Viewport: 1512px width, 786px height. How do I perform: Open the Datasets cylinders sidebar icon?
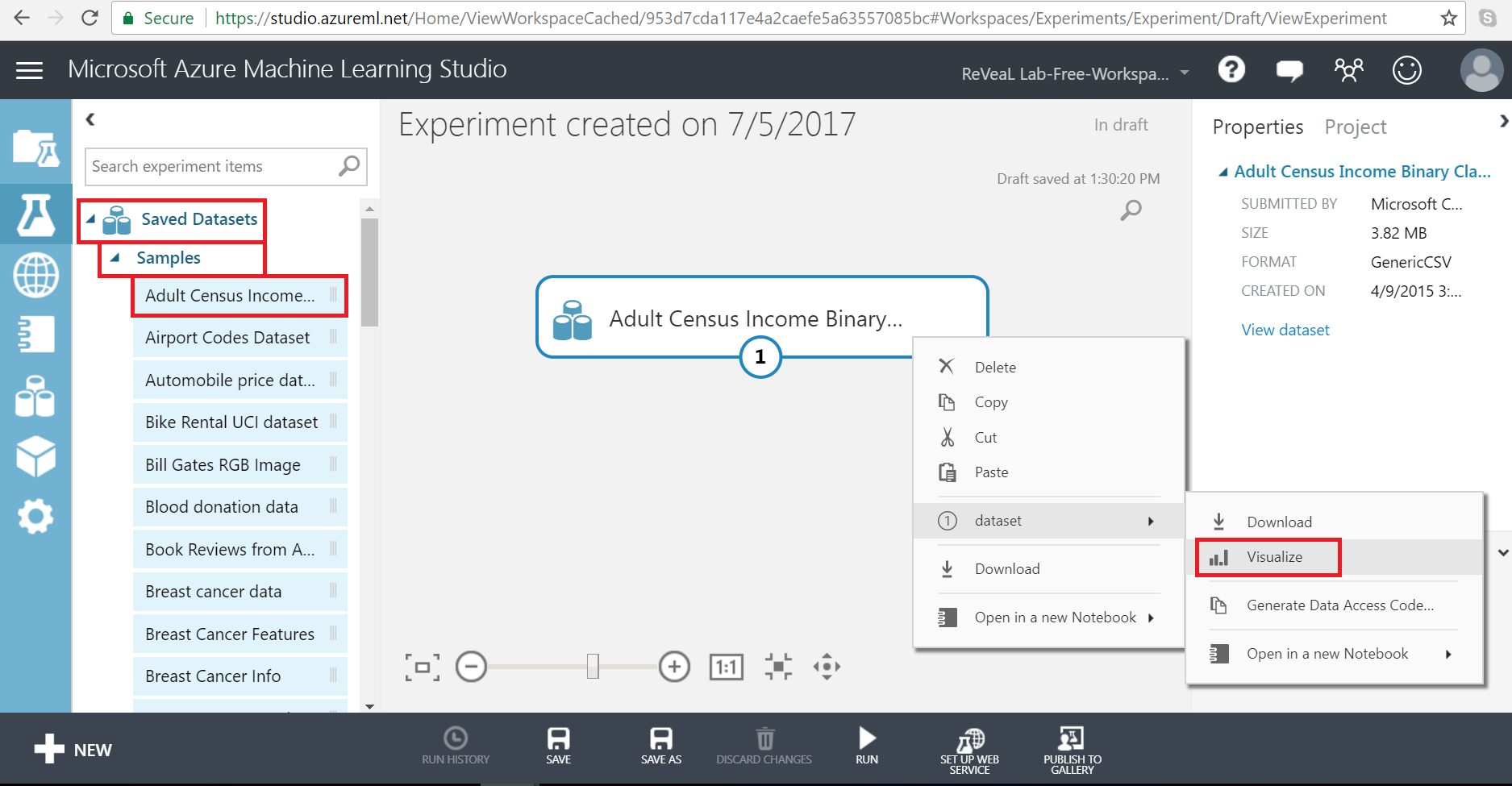35,396
